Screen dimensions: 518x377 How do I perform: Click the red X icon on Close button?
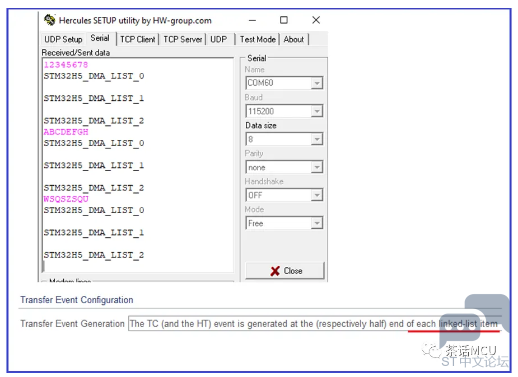[275, 271]
